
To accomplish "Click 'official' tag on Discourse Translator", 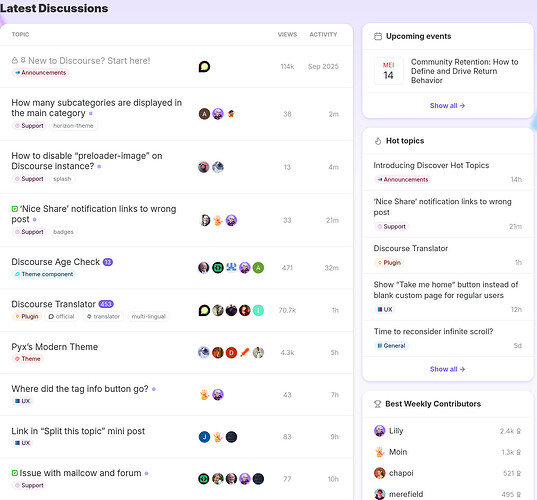I will coord(62,316).
